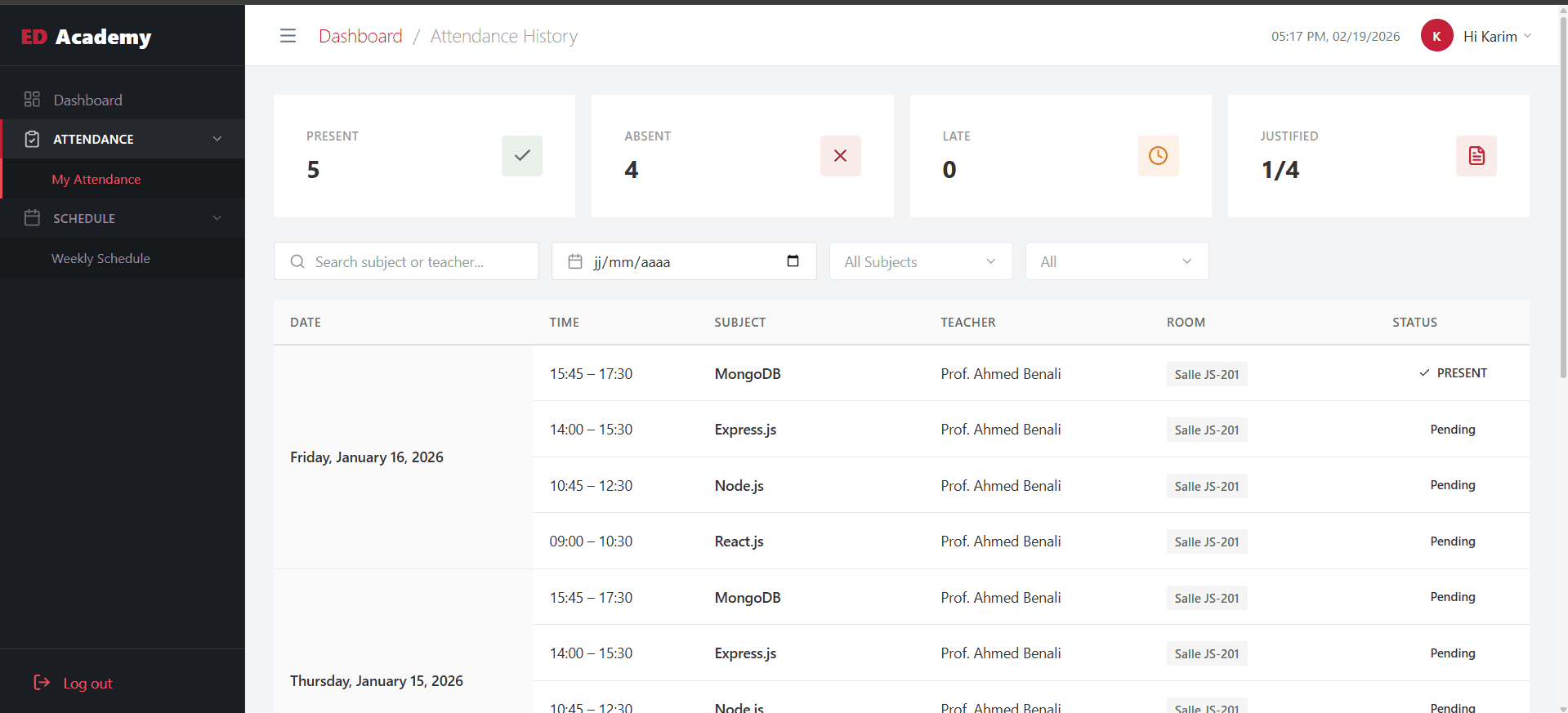This screenshot has width=1568, height=713.
Task: Click the Attendance clipboard icon
Action: click(x=32, y=139)
